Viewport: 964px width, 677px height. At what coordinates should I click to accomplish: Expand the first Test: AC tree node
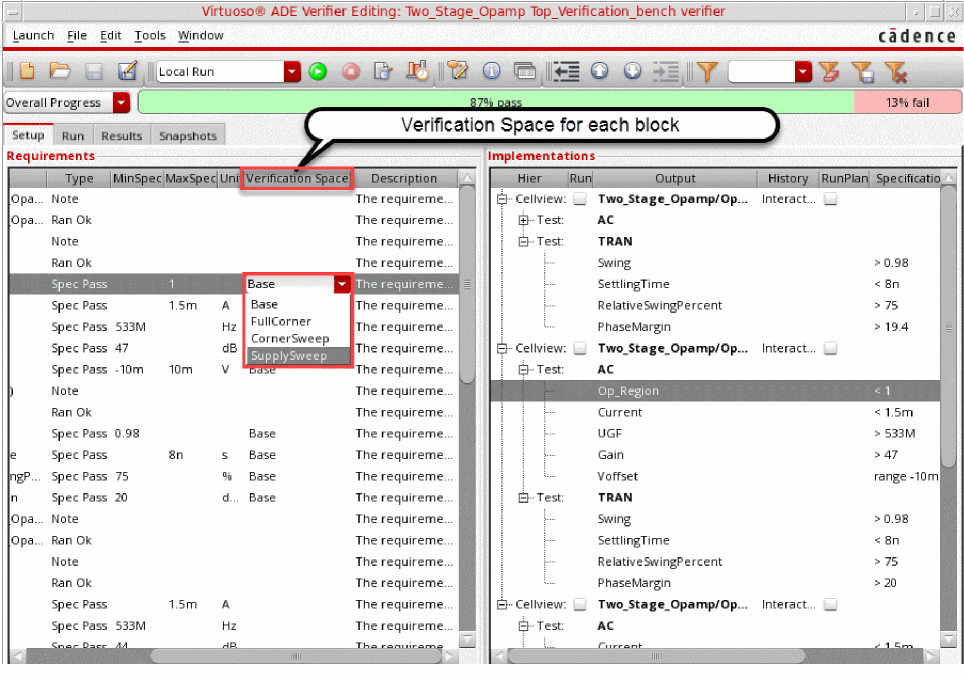524,220
